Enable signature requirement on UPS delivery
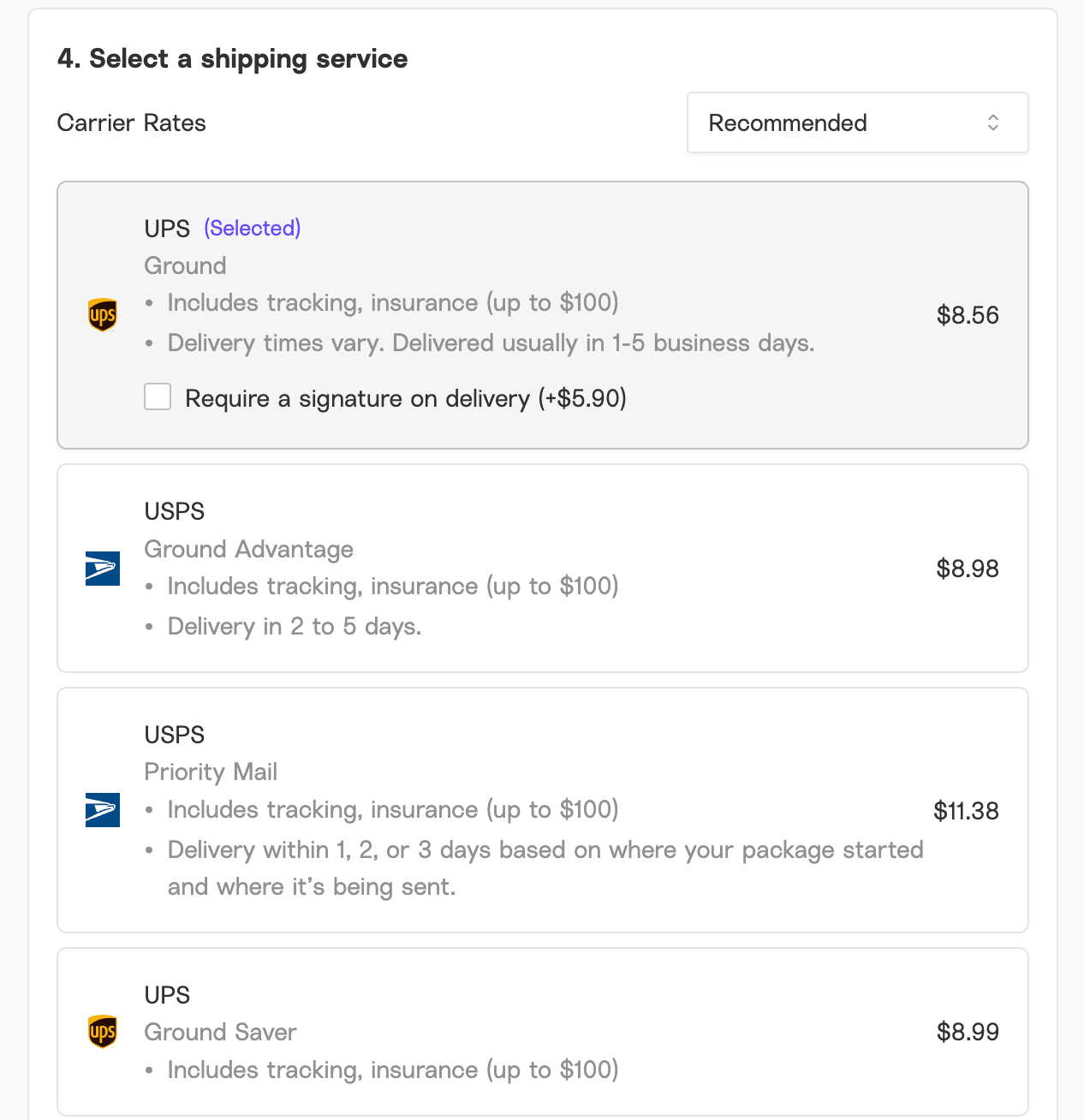Screen dimensions: 1084x1120 coord(158,397)
